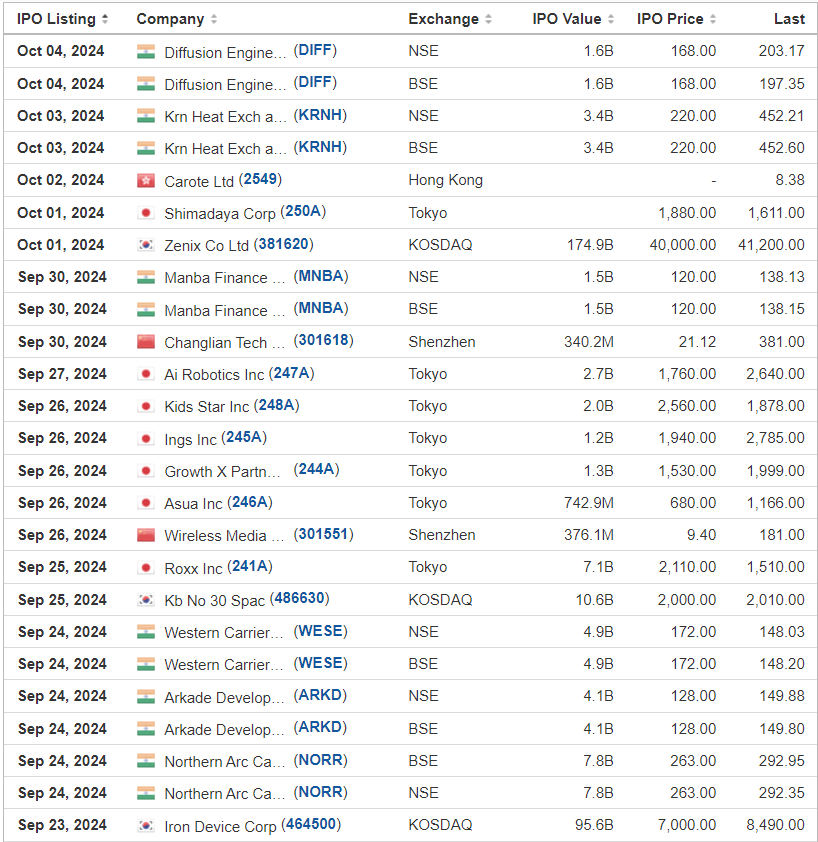Image resolution: width=818 pixels, height=842 pixels.
Task: Click Japan flag next to Asua Inc
Action: (146, 503)
